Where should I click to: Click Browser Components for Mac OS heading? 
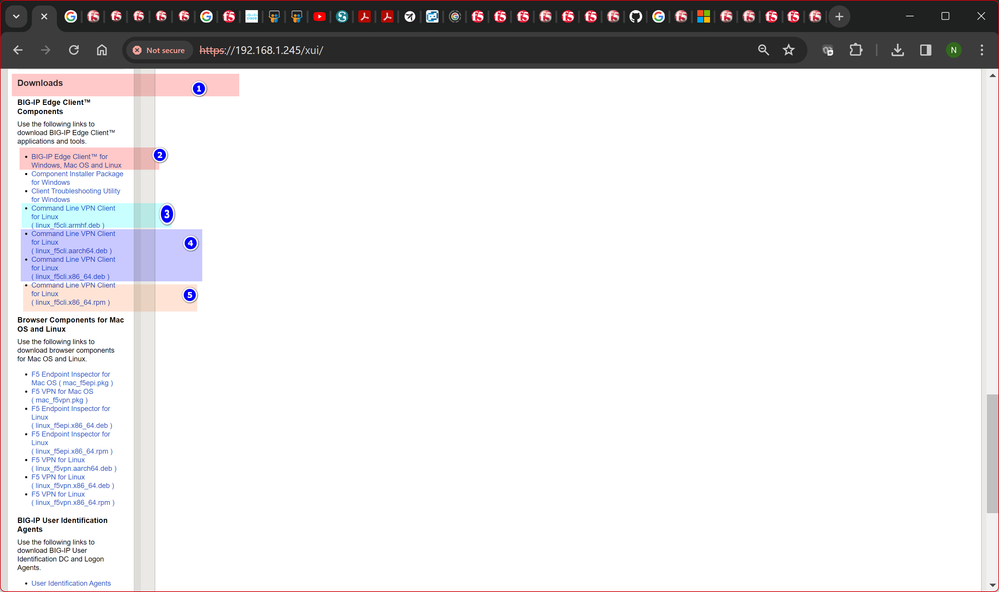pos(71,324)
